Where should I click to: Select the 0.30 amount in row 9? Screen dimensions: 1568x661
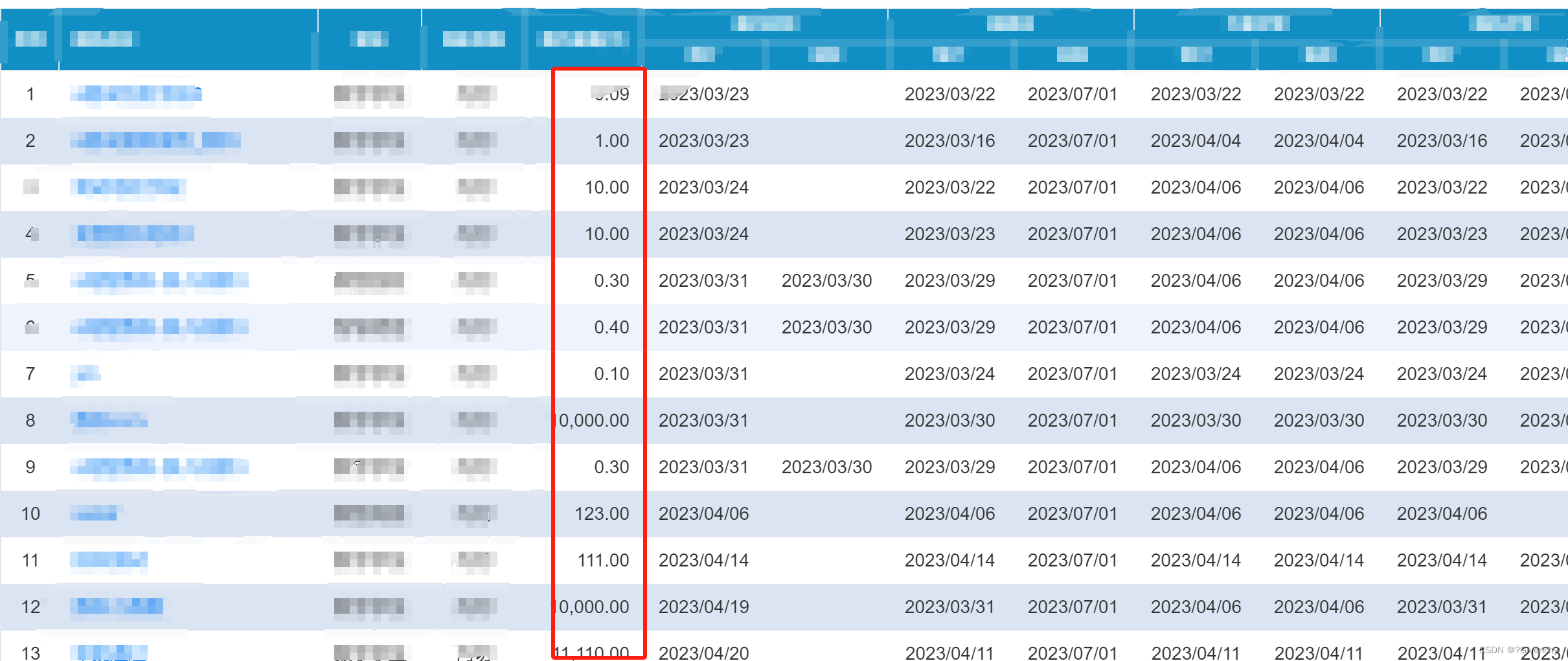point(612,467)
